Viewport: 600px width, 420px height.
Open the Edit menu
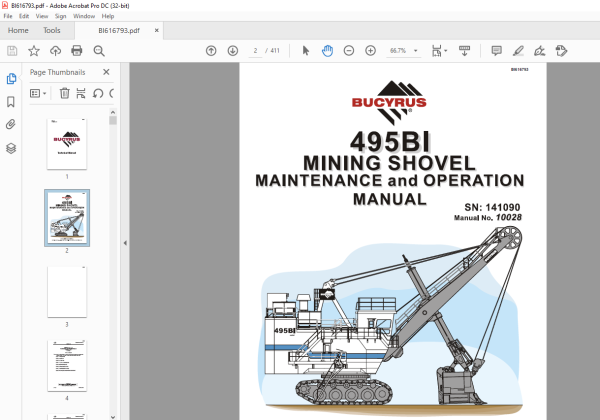click(x=24, y=16)
